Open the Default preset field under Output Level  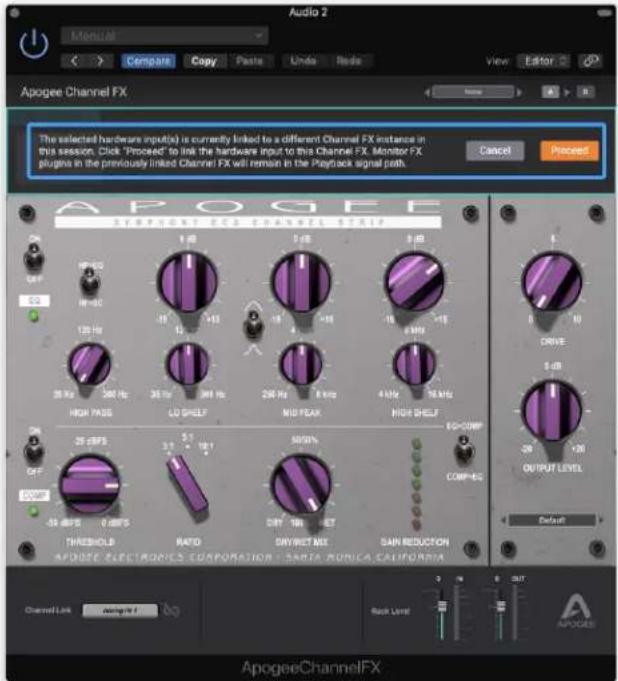coord(552,520)
